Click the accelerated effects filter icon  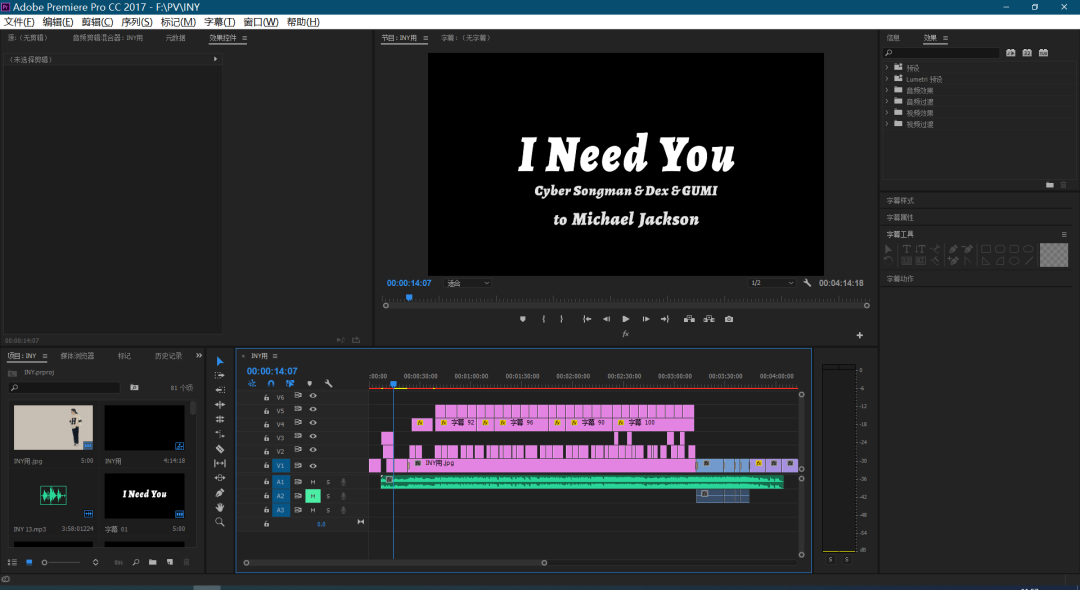[1010, 53]
